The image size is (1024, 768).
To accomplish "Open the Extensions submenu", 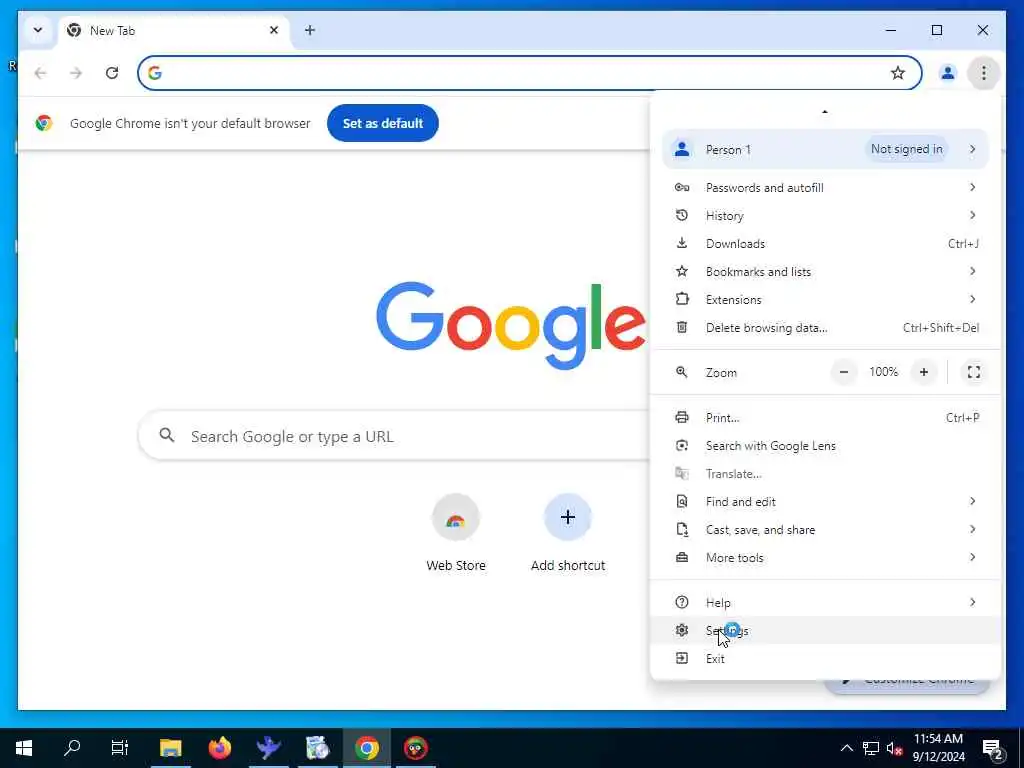I will 825,300.
